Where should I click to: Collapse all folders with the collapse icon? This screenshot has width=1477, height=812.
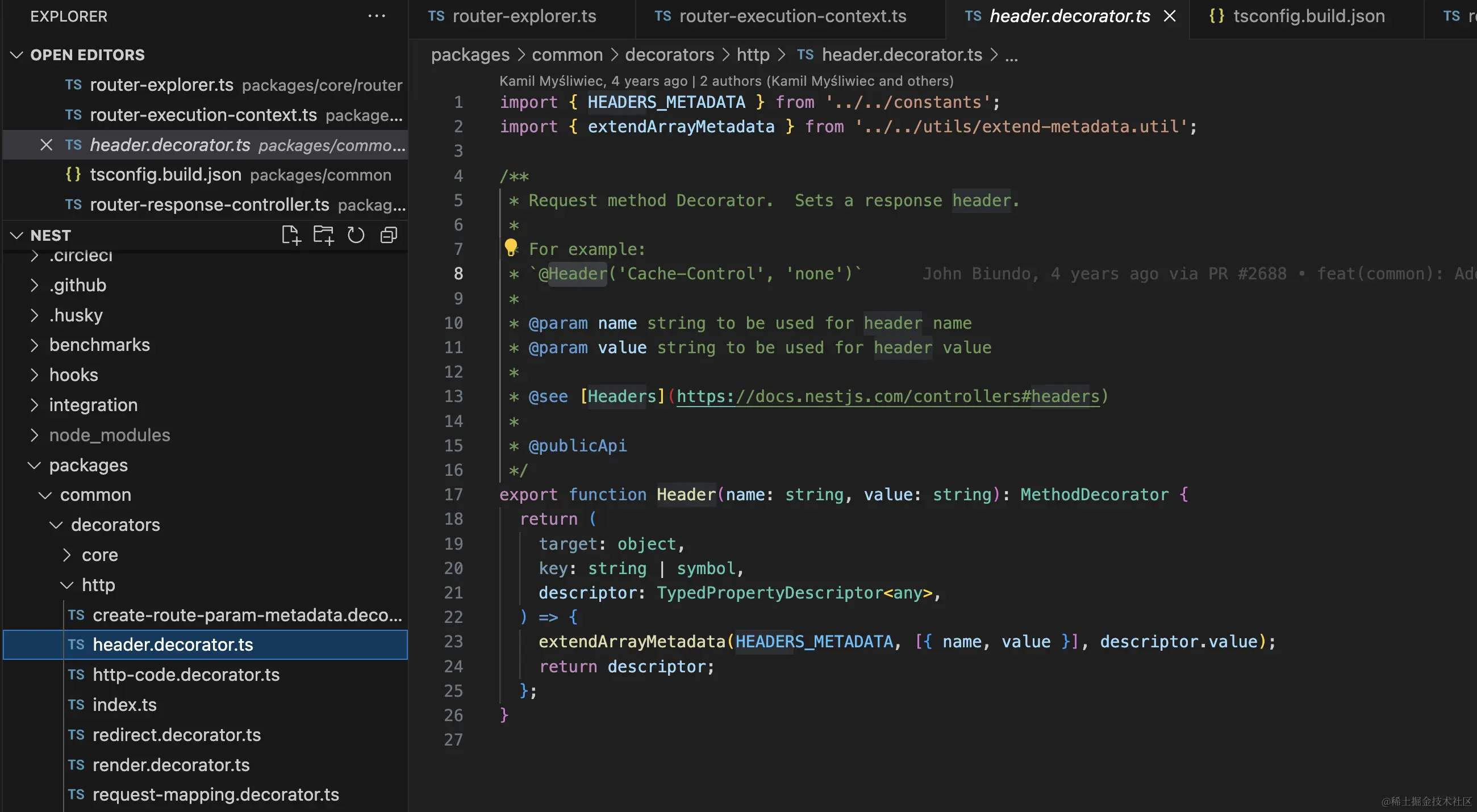389,235
